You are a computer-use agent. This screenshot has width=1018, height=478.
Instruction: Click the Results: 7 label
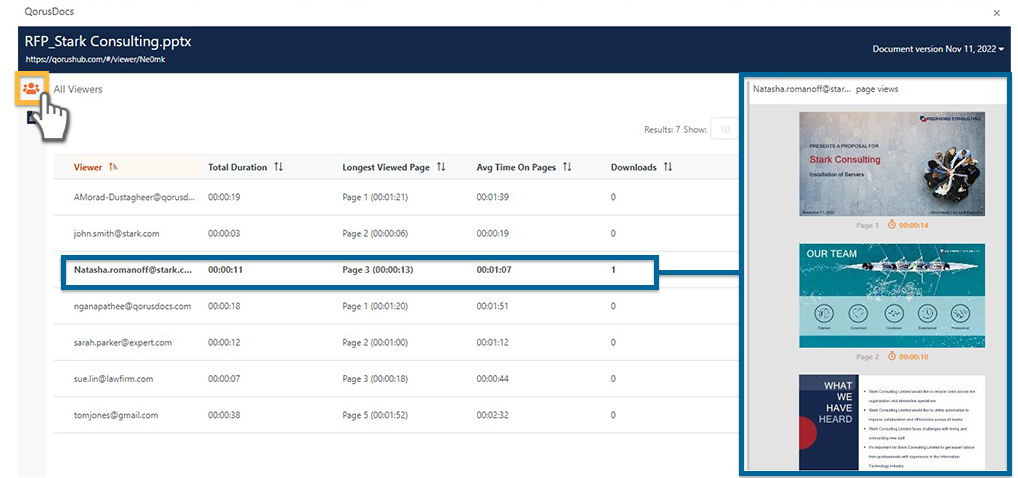point(662,129)
